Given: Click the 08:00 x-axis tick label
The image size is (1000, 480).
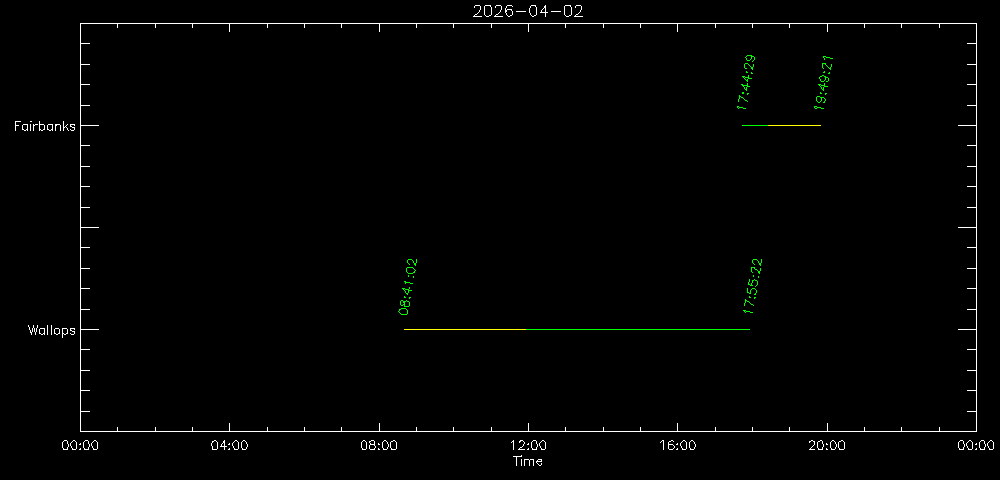Looking at the screenshot, I should click(379, 446).
